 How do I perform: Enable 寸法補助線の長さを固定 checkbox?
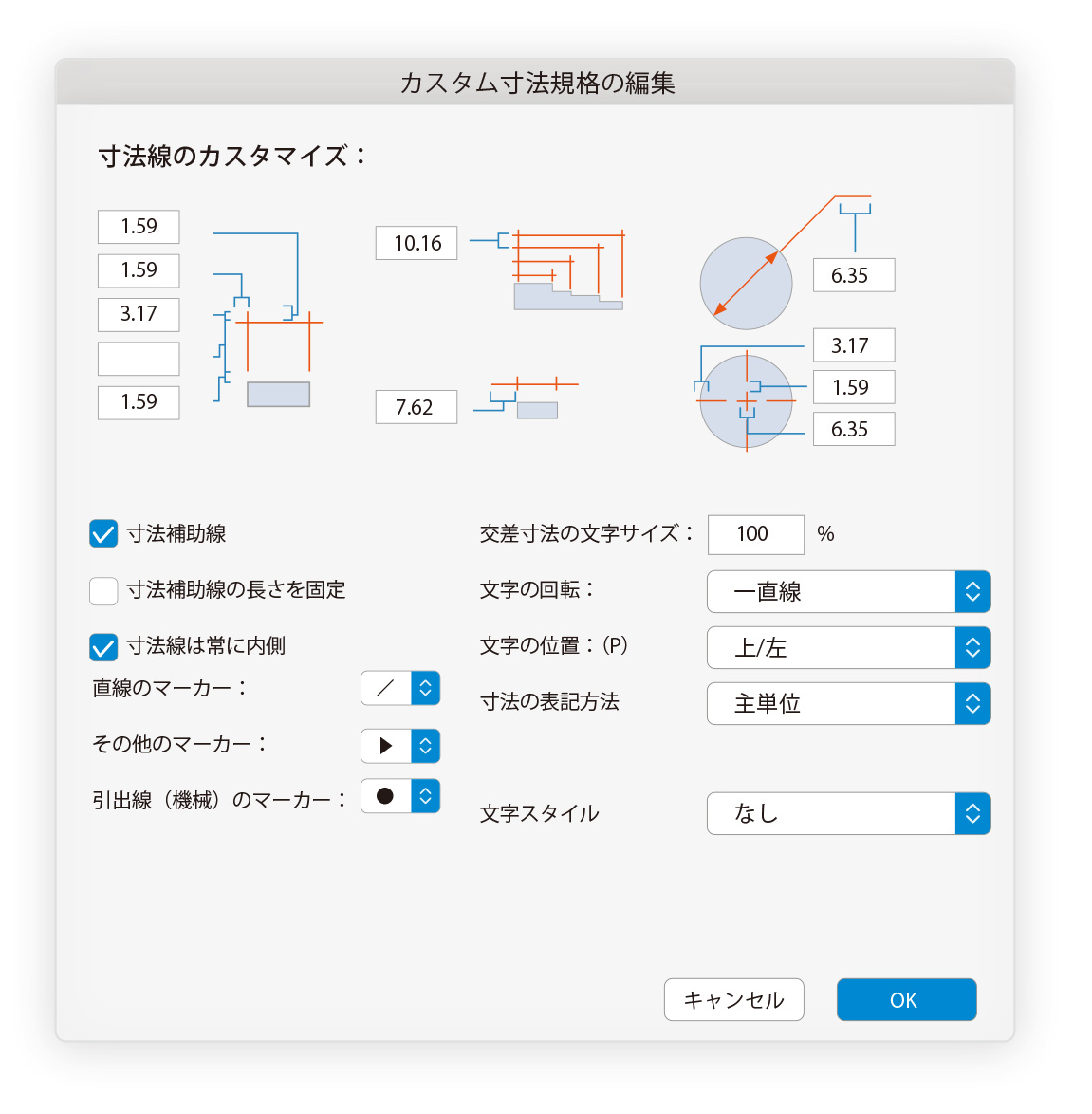pyautogui.click(x=103, y=590)
